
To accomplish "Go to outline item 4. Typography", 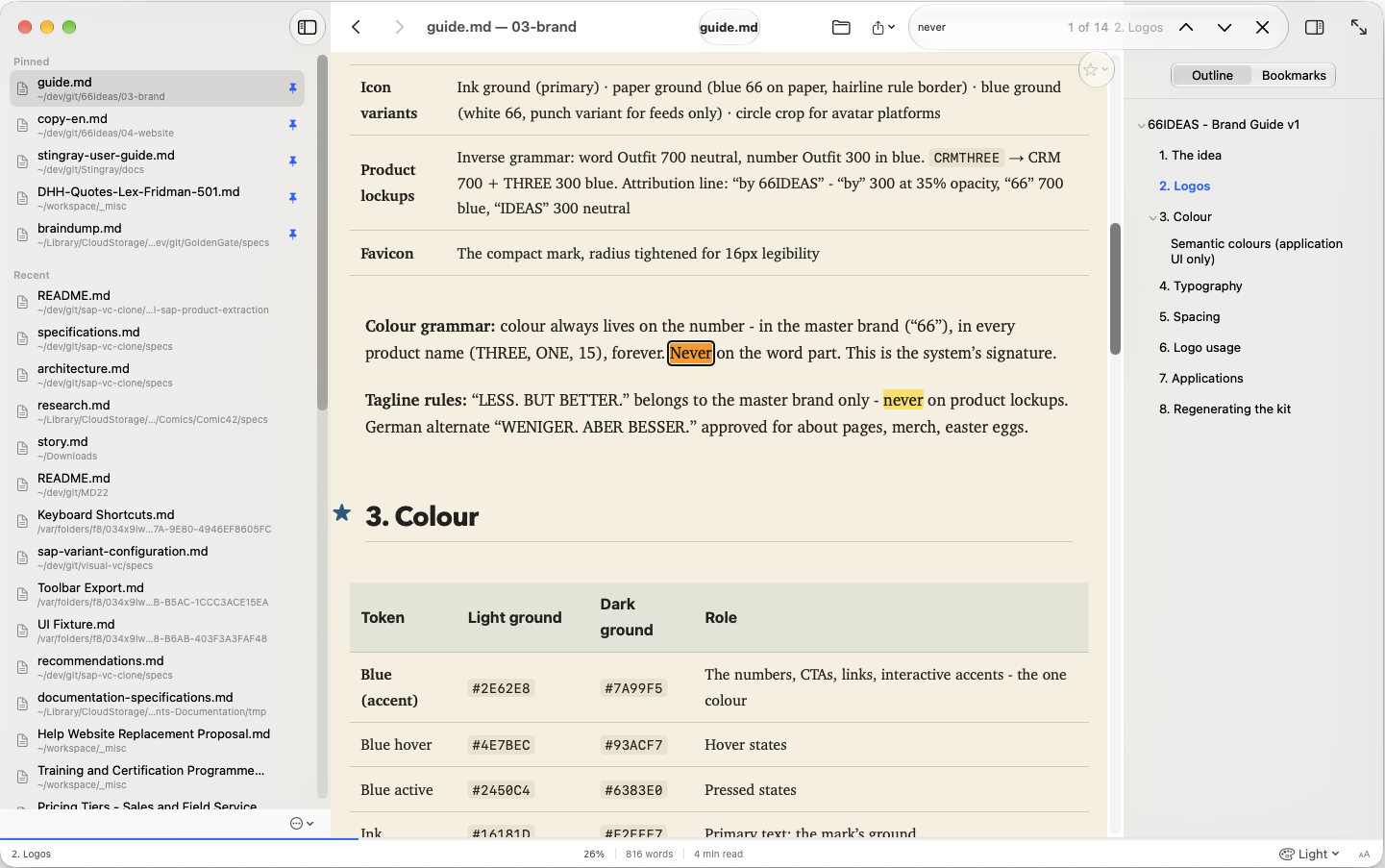I will coord(1200,285).
